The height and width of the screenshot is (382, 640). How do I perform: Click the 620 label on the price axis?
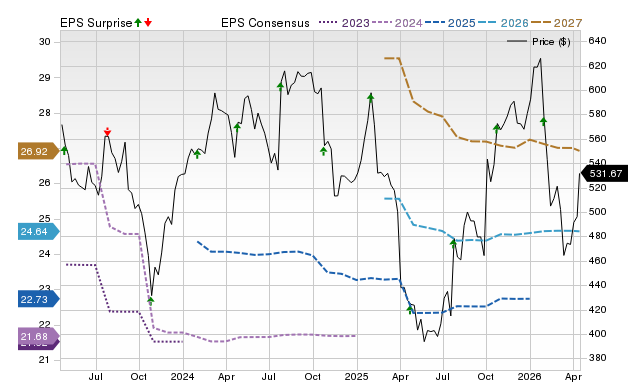598,66
